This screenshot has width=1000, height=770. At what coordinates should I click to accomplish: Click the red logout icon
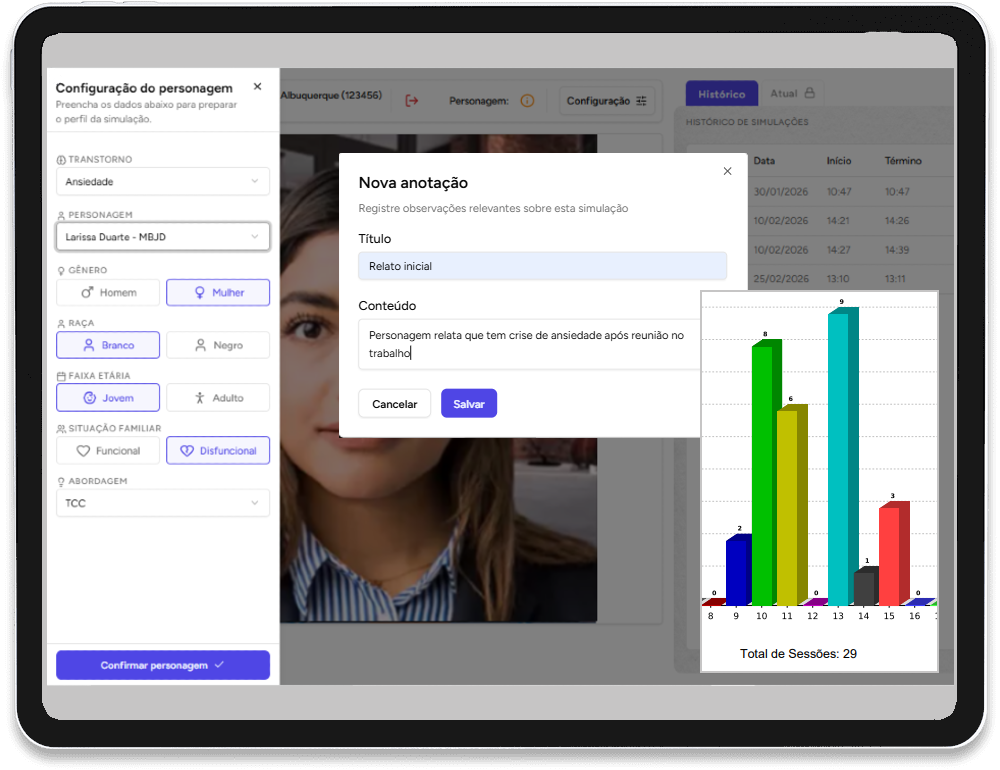pos(411,100)
